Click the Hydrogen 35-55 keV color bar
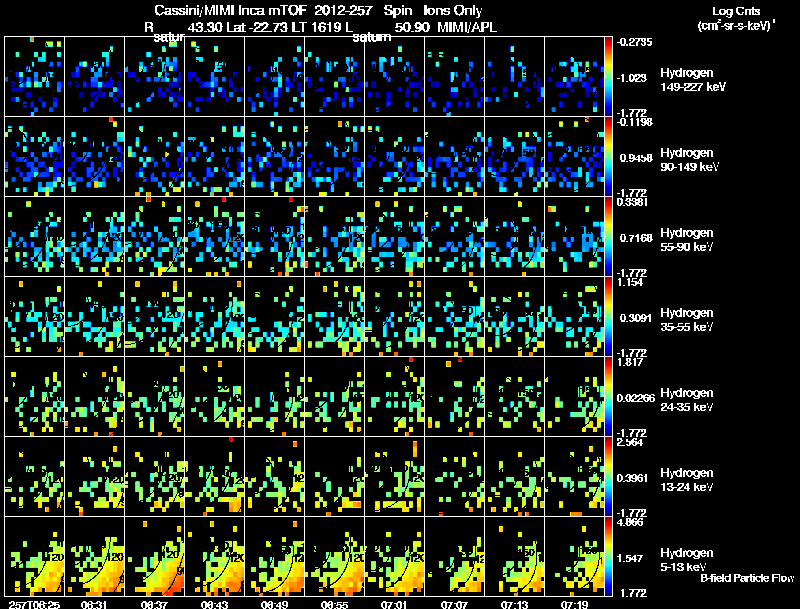The image size is (800, 609). pos(608,316)
